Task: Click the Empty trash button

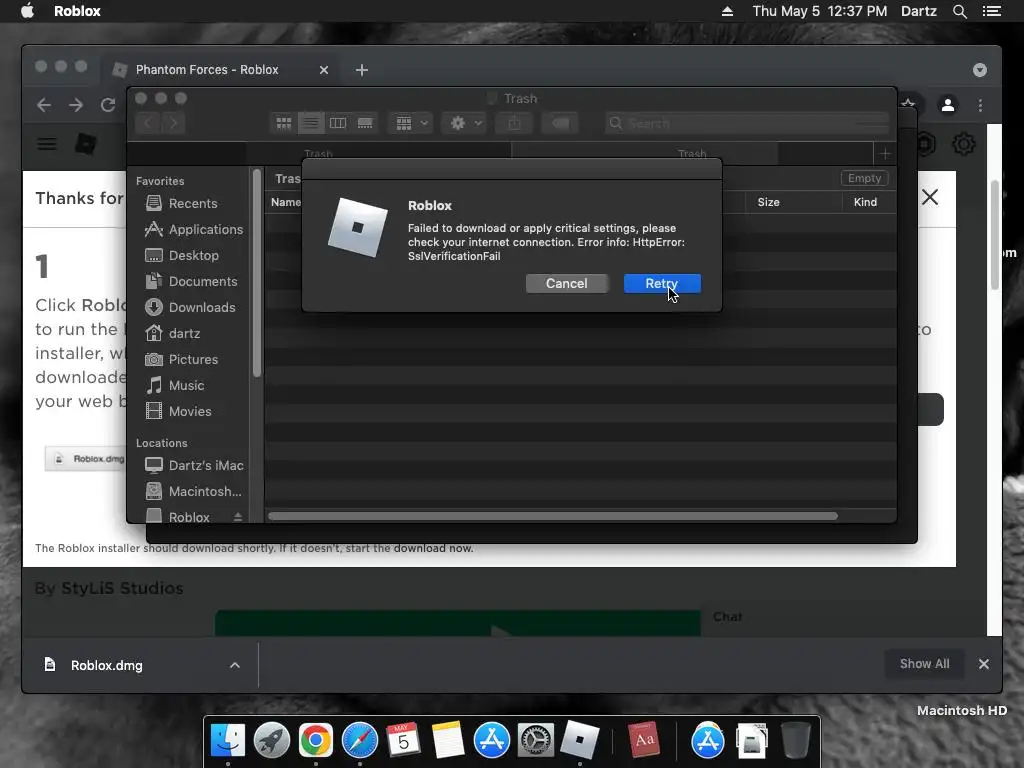Action: click(x=865, y=178)
